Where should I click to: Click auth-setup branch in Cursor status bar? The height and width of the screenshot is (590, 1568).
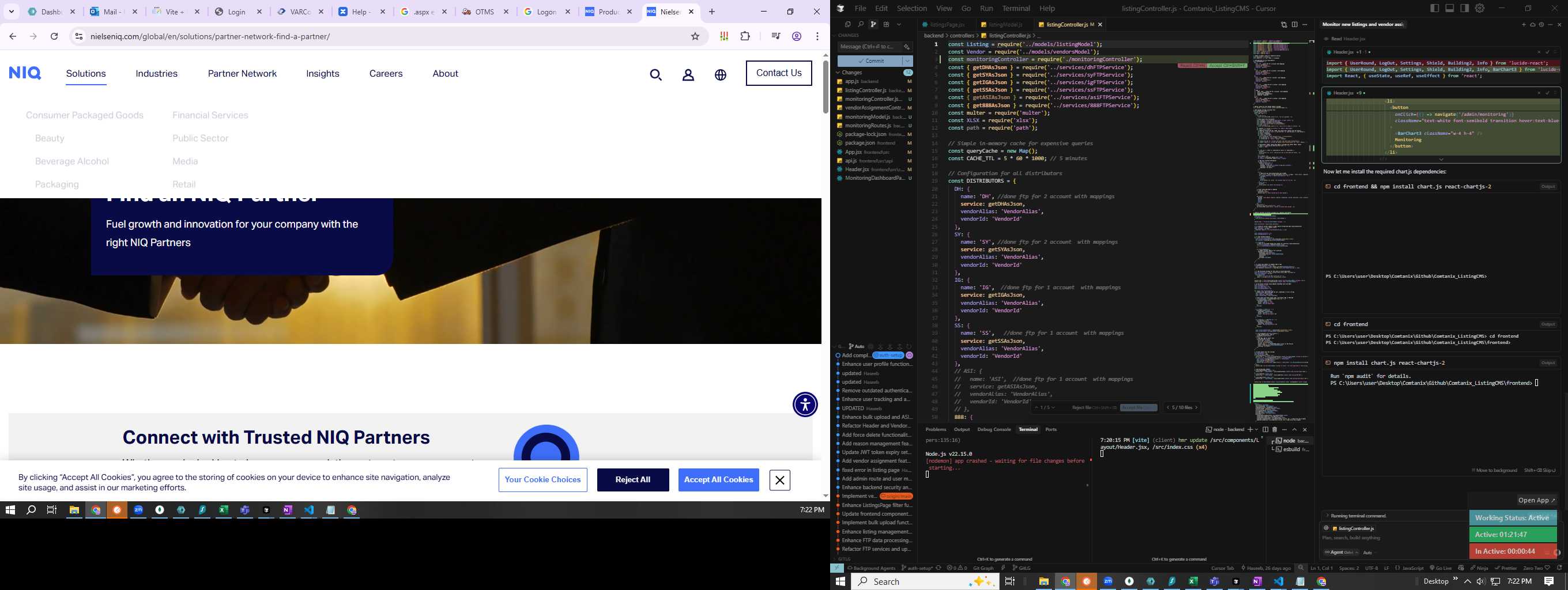pyautogui.click(x=918, y=568)
